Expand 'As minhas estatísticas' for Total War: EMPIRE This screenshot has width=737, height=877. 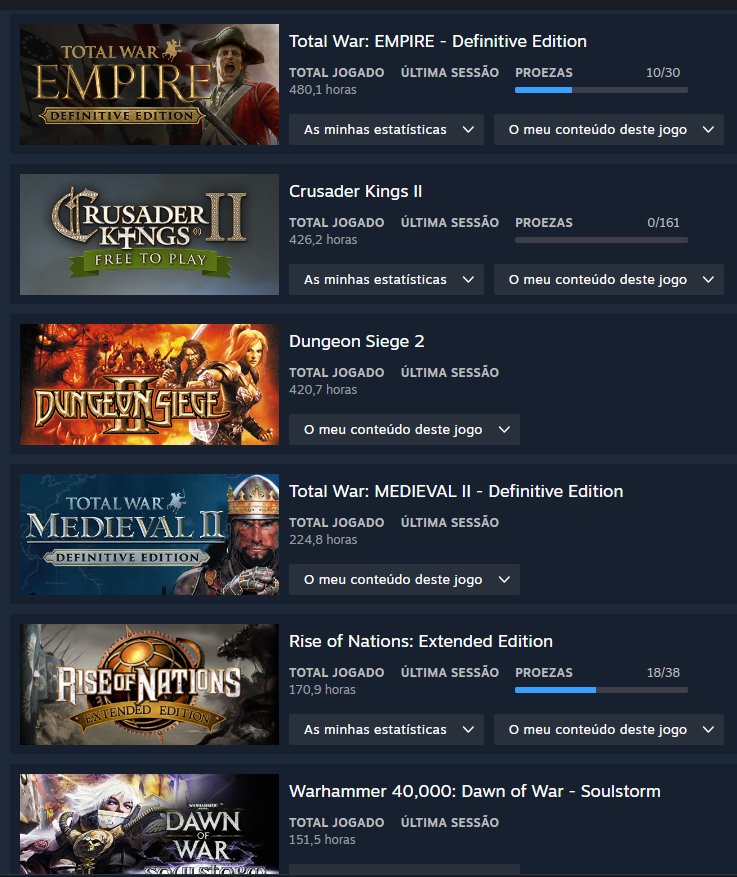386,130
